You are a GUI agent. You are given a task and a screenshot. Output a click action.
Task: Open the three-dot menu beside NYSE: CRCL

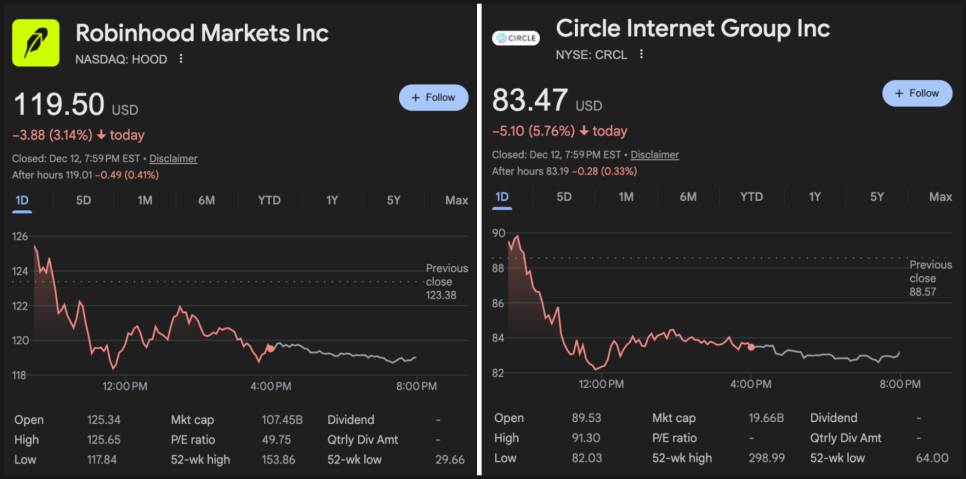pyautogui.click(x=641, y=54)
